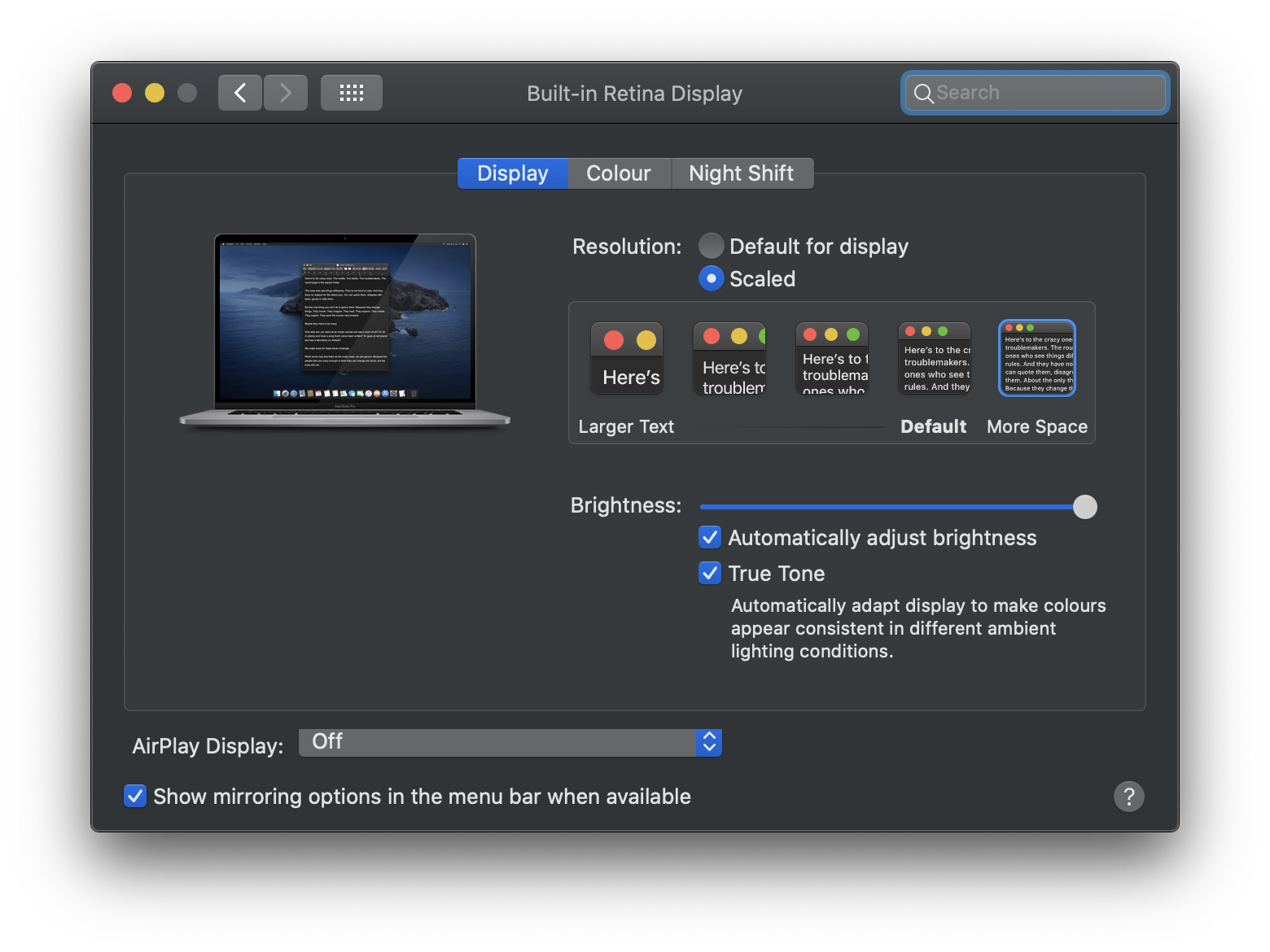
Task: Select Default for display radio button
Action: coord(712,246)
